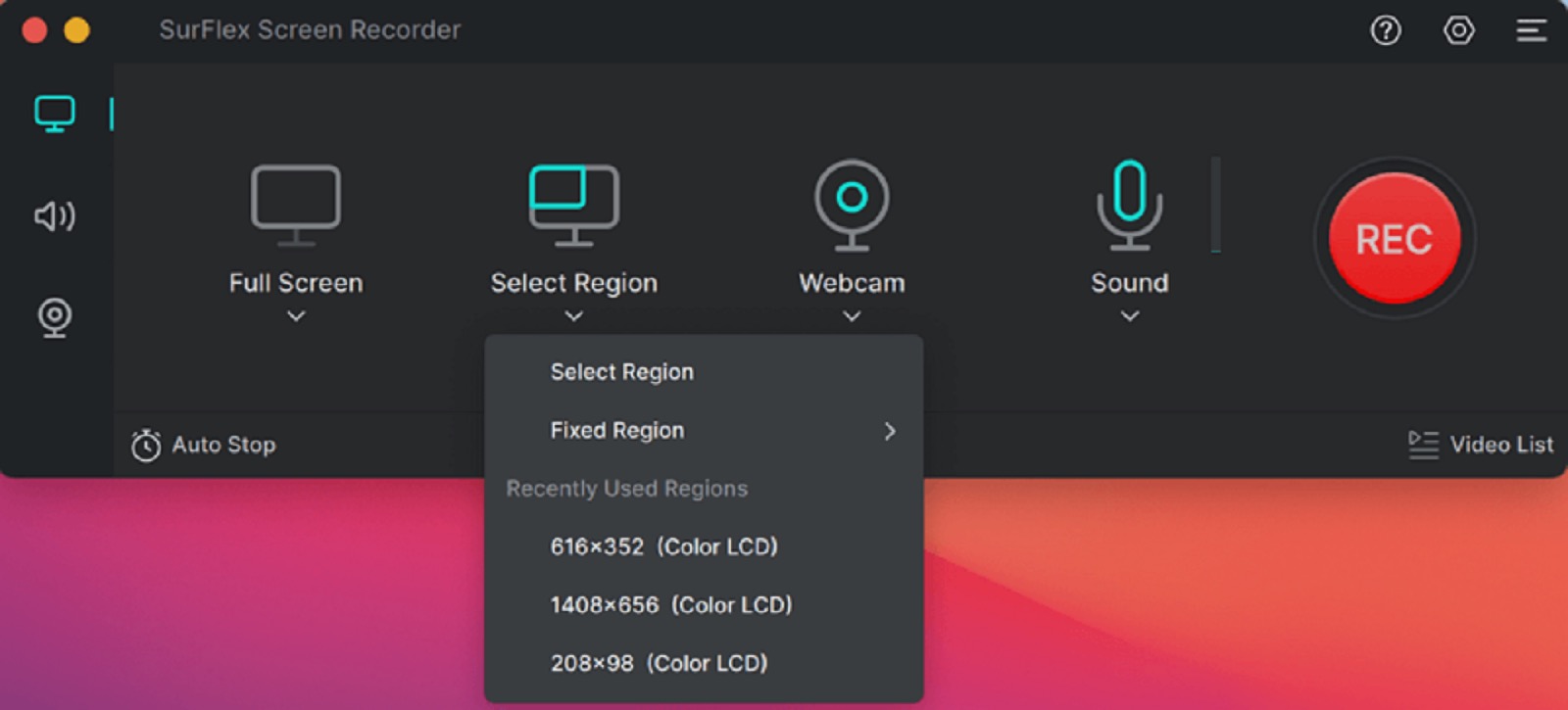Image resolution: width=1568 pixels, height=710 pixels.
Task: Collapse the Select Region dropdown chevron
Action: [x=574, y=316]
